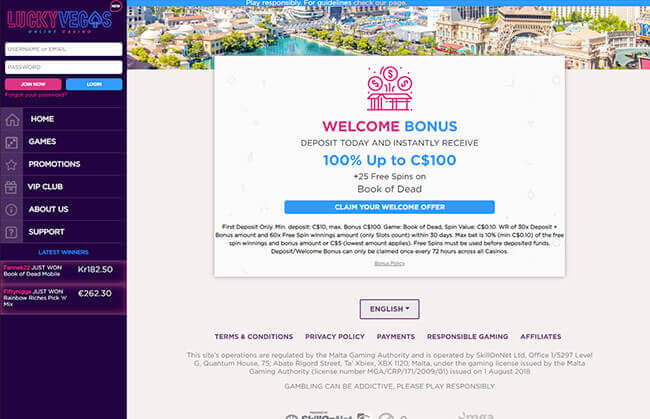Click the 100% Up to C$100 text
The width and height of the screenshot is (650, 419).
coord(389,160)
